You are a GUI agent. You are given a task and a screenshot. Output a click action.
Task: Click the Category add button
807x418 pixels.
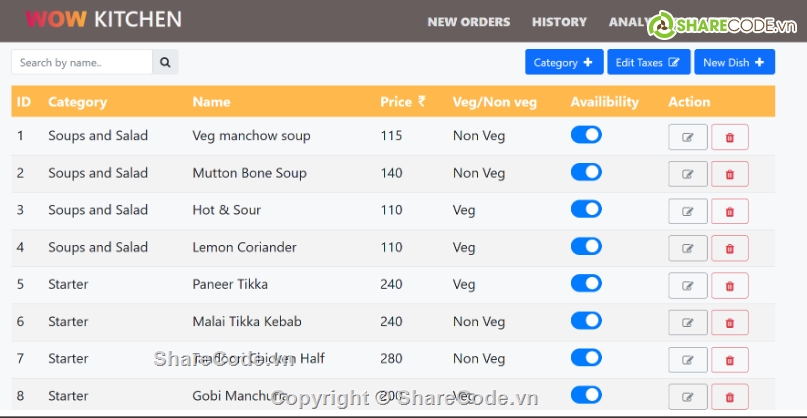[x=563, y=62]
